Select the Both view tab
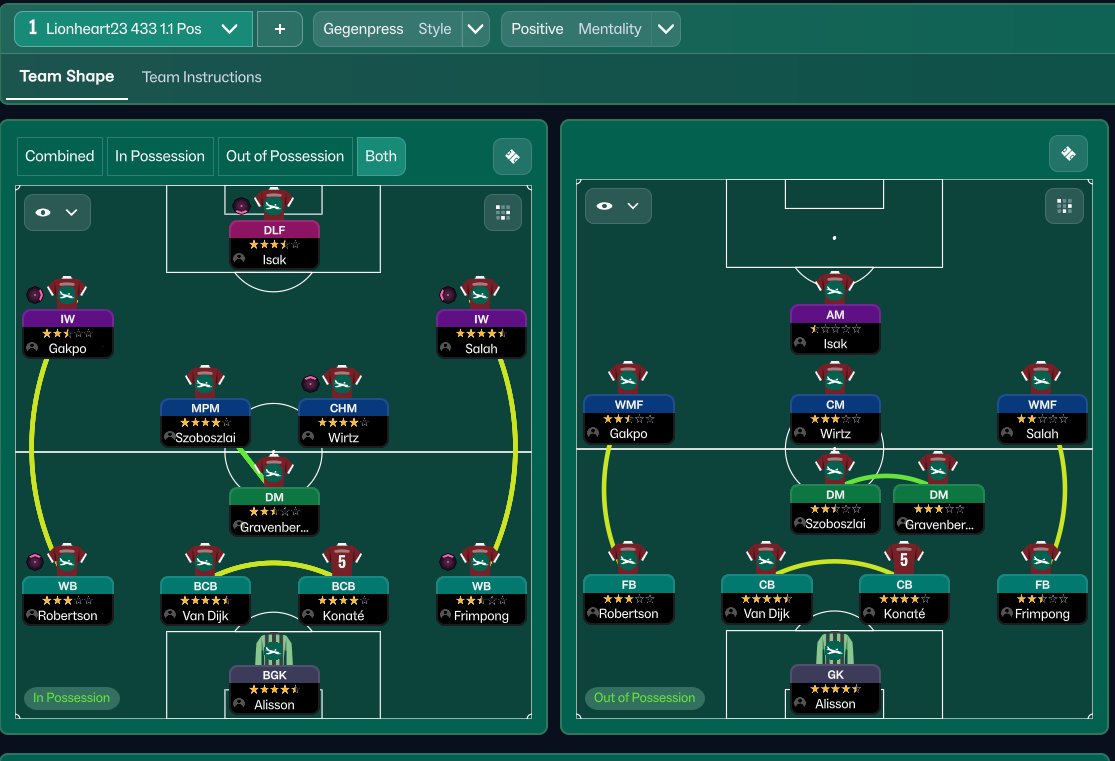 point(381,156)
